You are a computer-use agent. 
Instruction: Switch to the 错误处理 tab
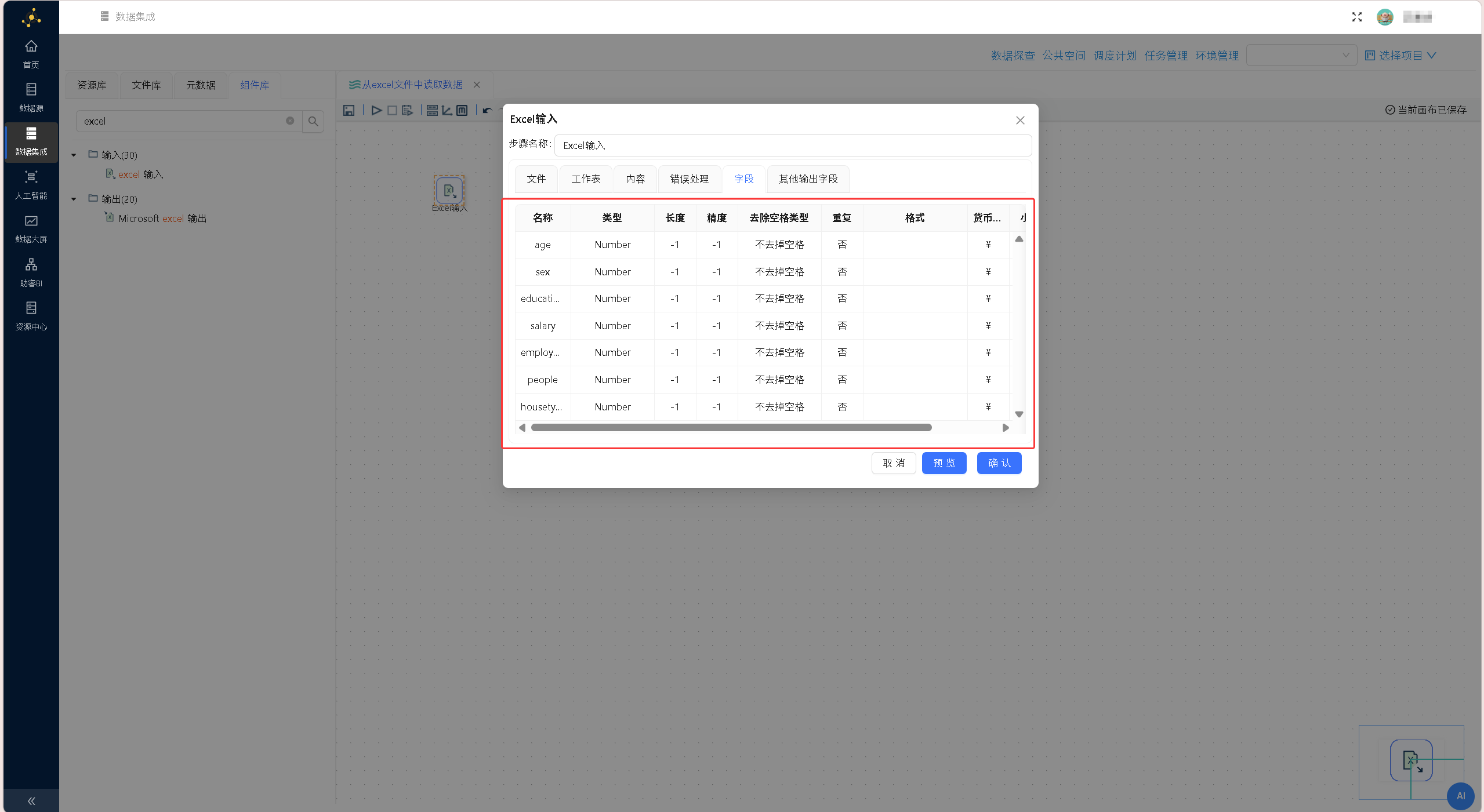pyautogui.click(x=690, y=179)
